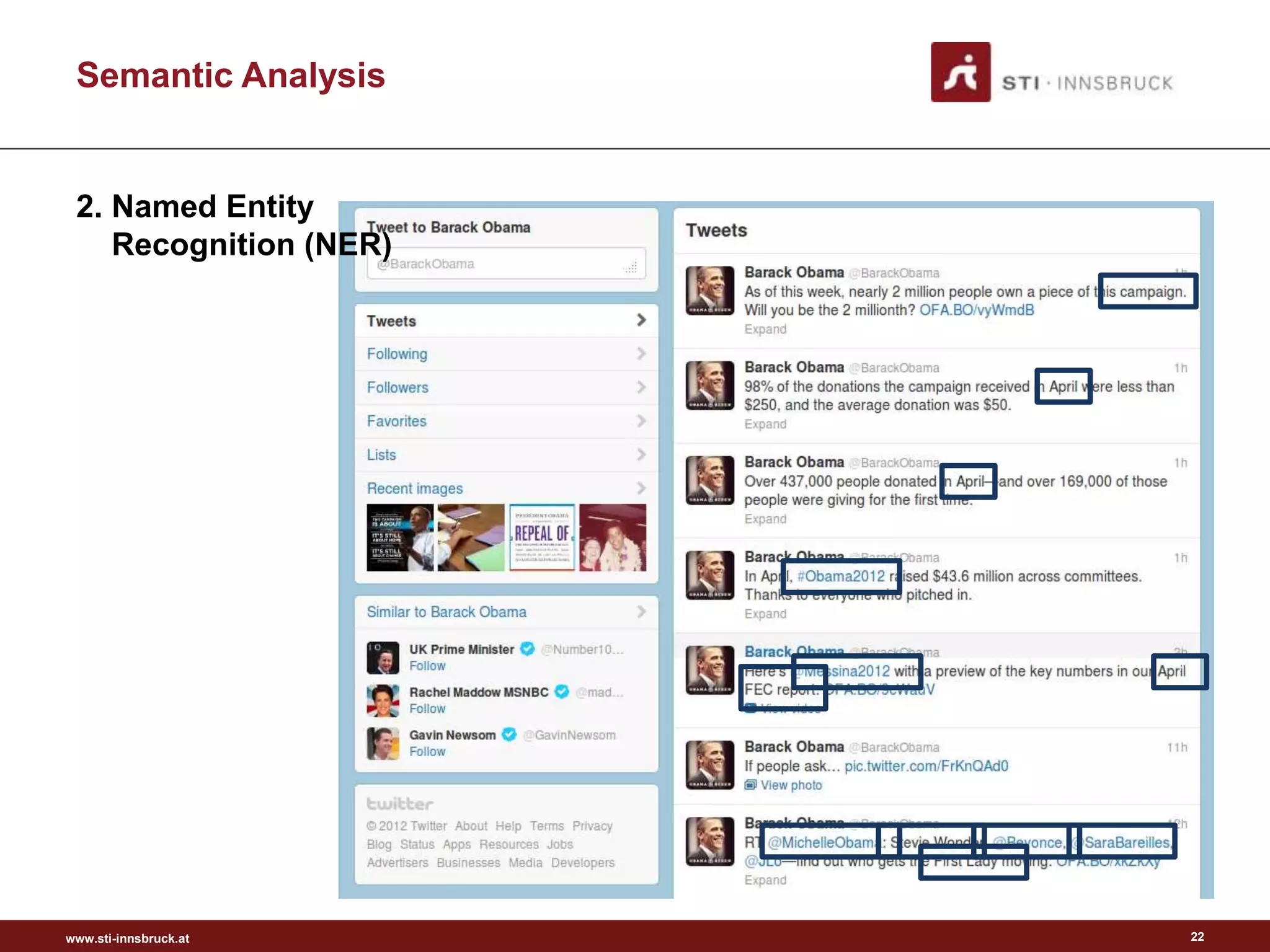Screen dimensions: 1270x952
Task: Open the Help footer link
Action: [x=508, y=826]
